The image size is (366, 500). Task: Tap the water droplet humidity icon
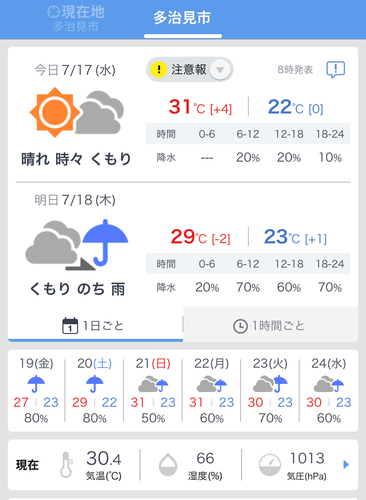point(168,464)
